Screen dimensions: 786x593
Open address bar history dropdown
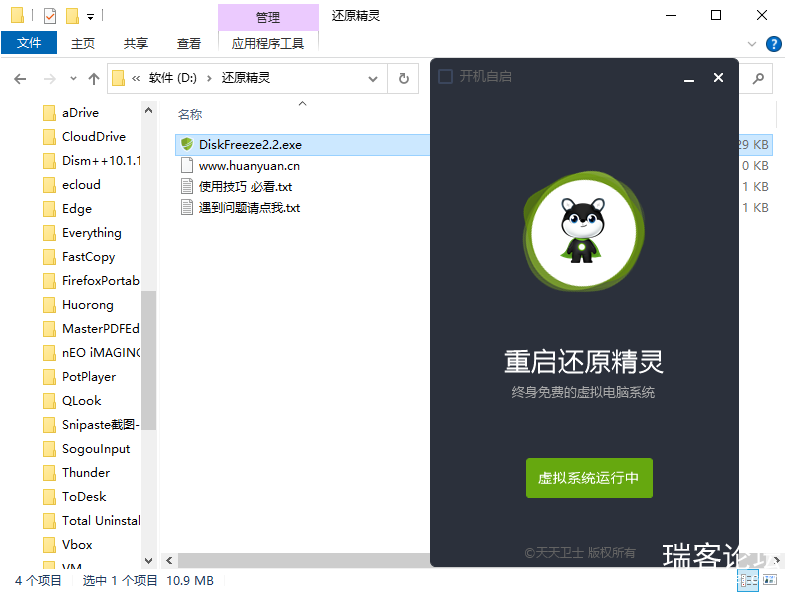(x=373, y=79)
